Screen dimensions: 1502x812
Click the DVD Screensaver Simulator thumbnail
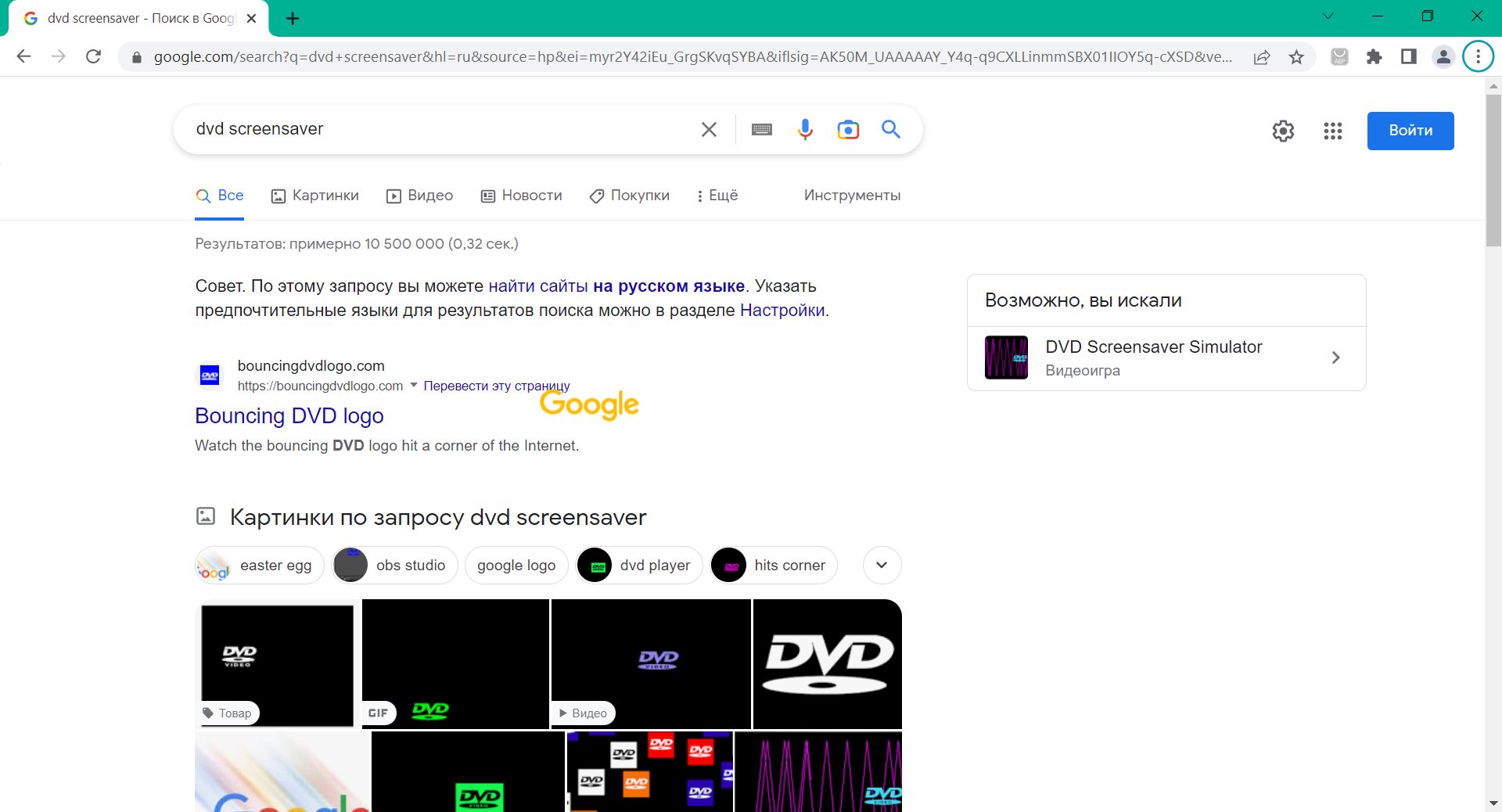[1006, 357]
